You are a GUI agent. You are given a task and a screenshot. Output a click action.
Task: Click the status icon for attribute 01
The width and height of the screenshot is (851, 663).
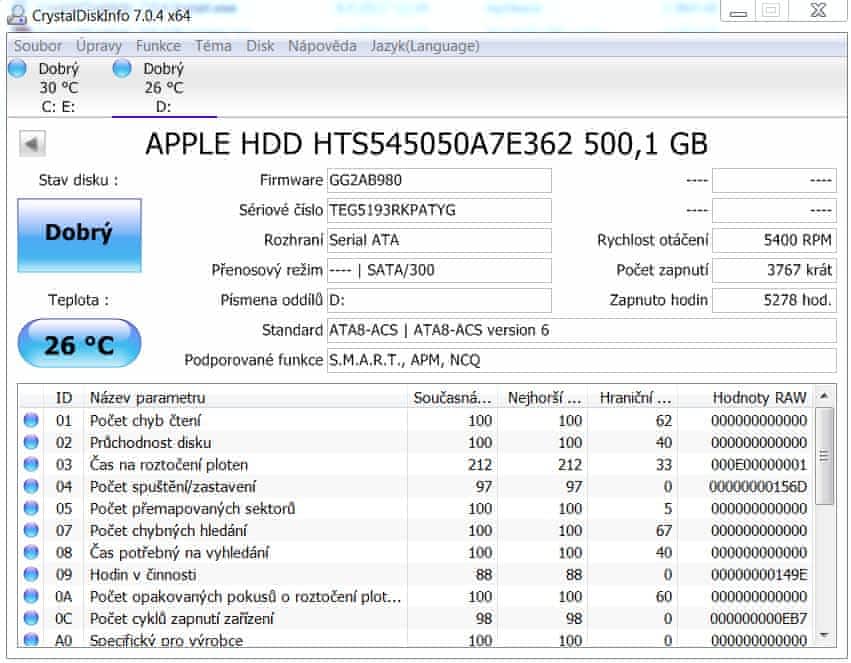click(31, 420)
